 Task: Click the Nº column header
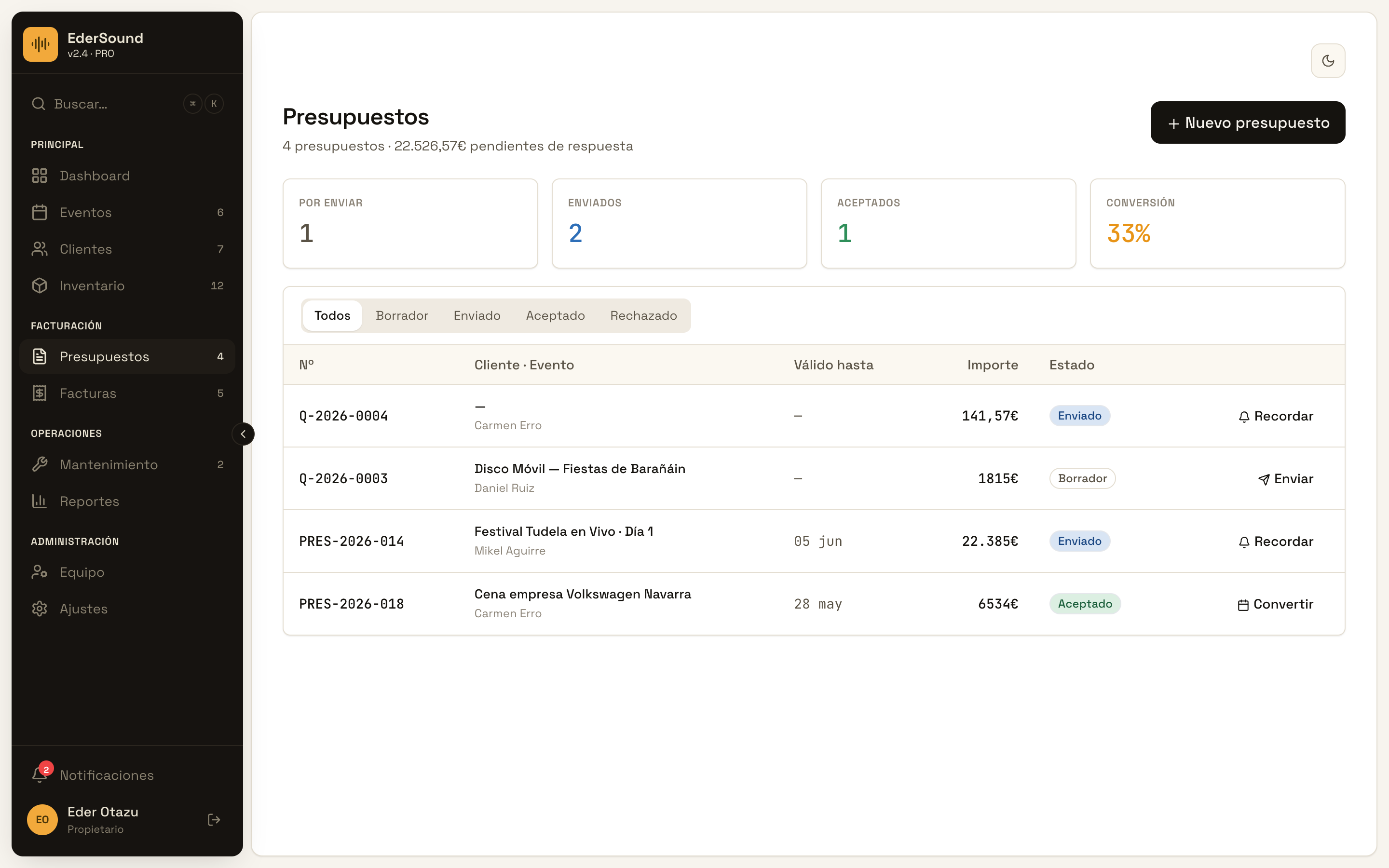click(307, 365)
